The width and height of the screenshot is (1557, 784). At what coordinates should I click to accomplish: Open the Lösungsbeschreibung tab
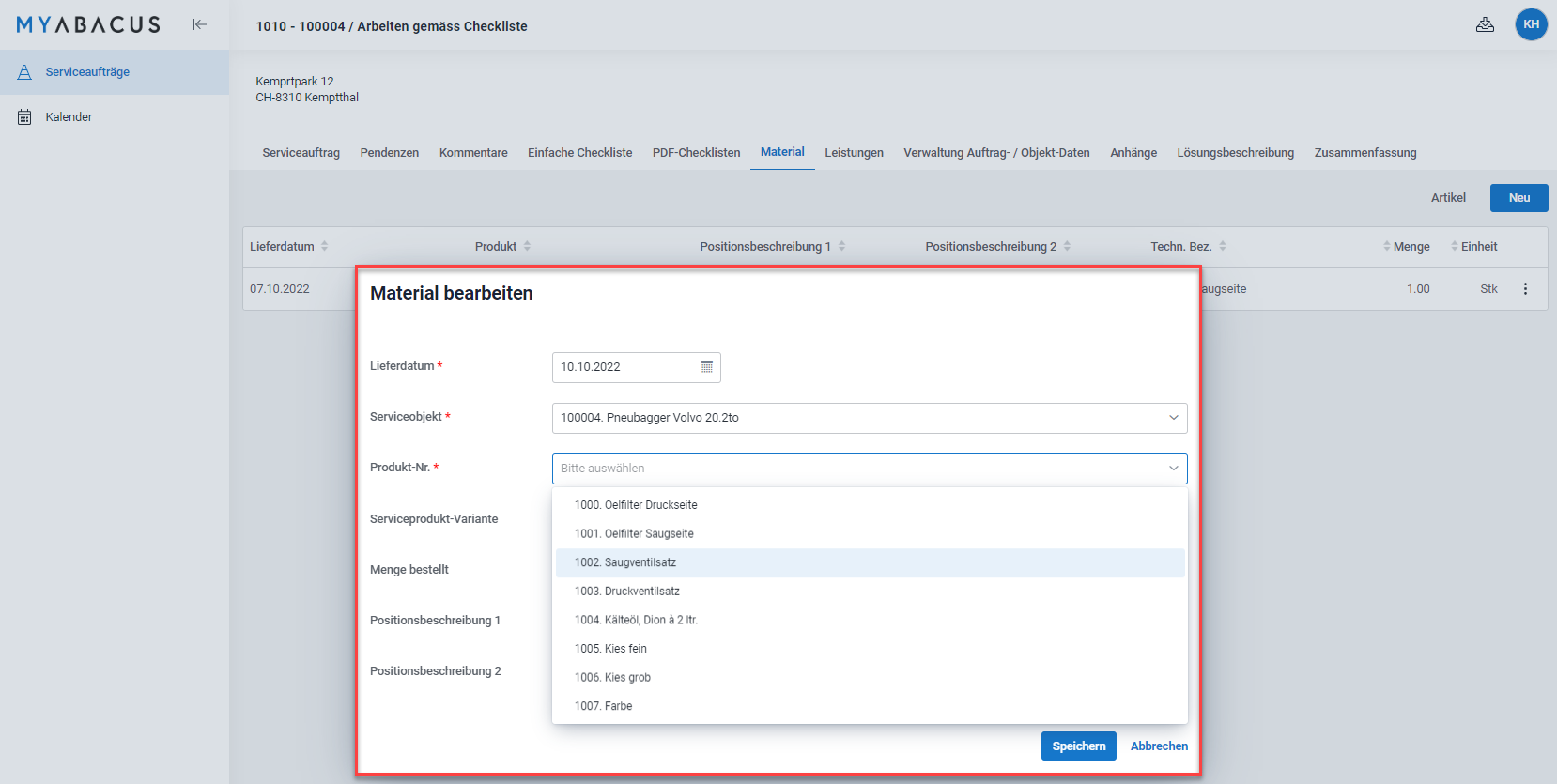1235,153
